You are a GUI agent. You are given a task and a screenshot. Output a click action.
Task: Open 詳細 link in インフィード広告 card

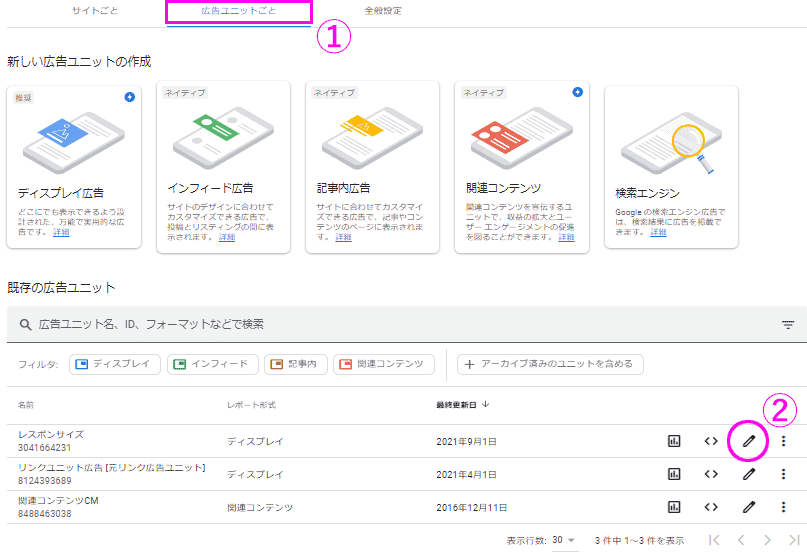click(x=227, y=237)
